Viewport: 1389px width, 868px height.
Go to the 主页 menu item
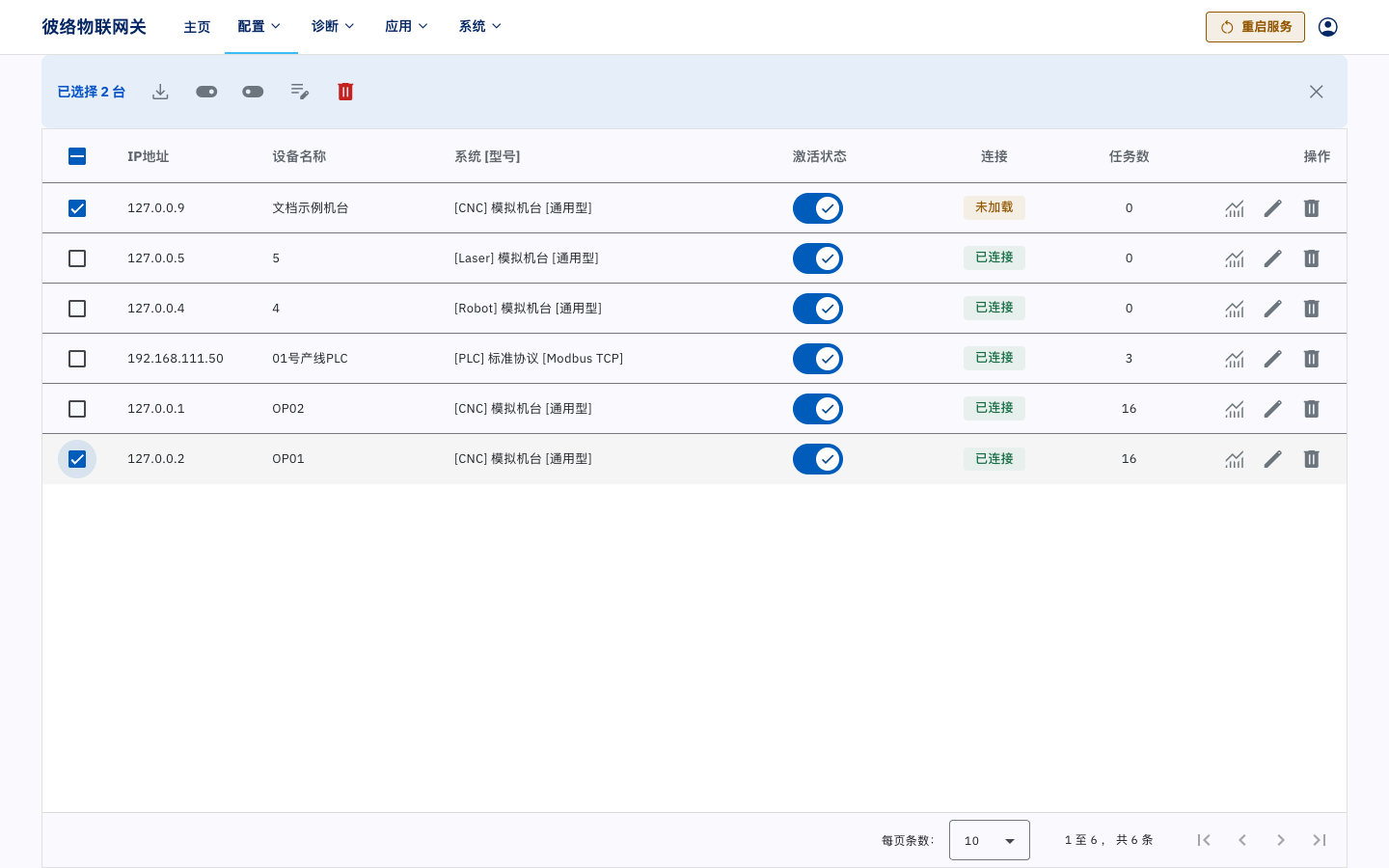[197, 27]
